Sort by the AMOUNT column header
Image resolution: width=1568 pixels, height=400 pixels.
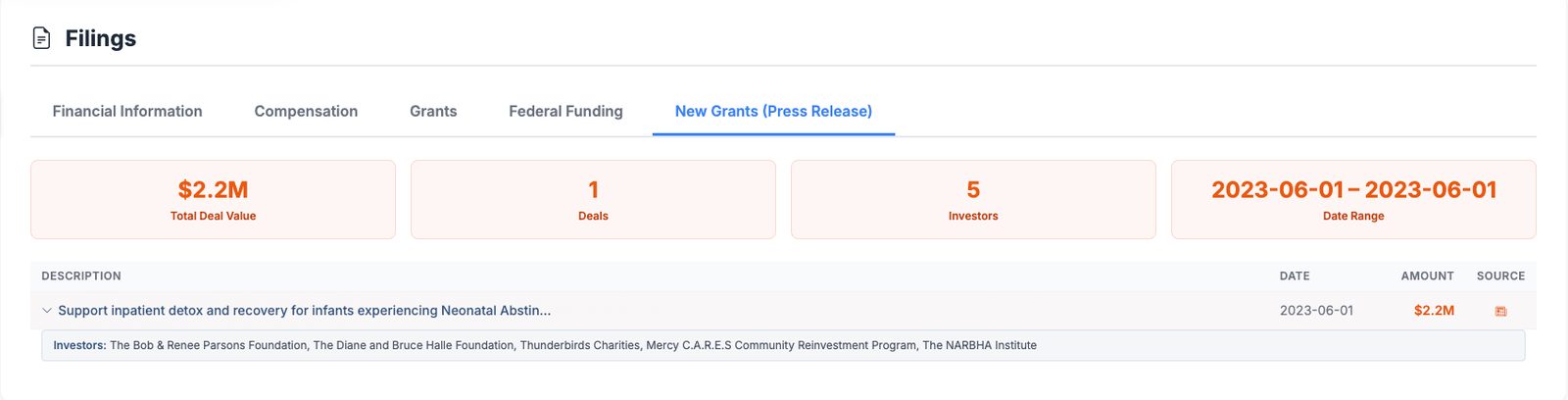pos(1427,276)
